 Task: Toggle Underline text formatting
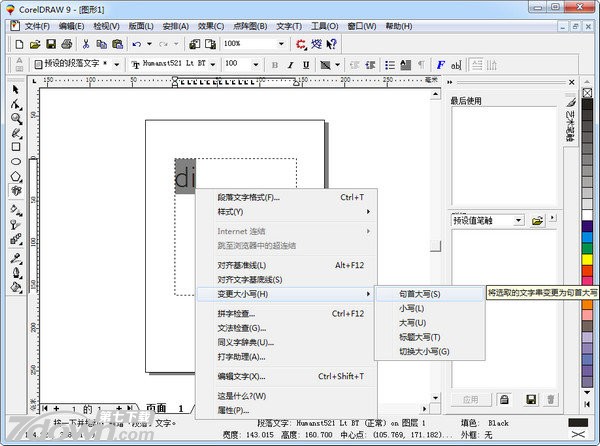pos(306,65)
